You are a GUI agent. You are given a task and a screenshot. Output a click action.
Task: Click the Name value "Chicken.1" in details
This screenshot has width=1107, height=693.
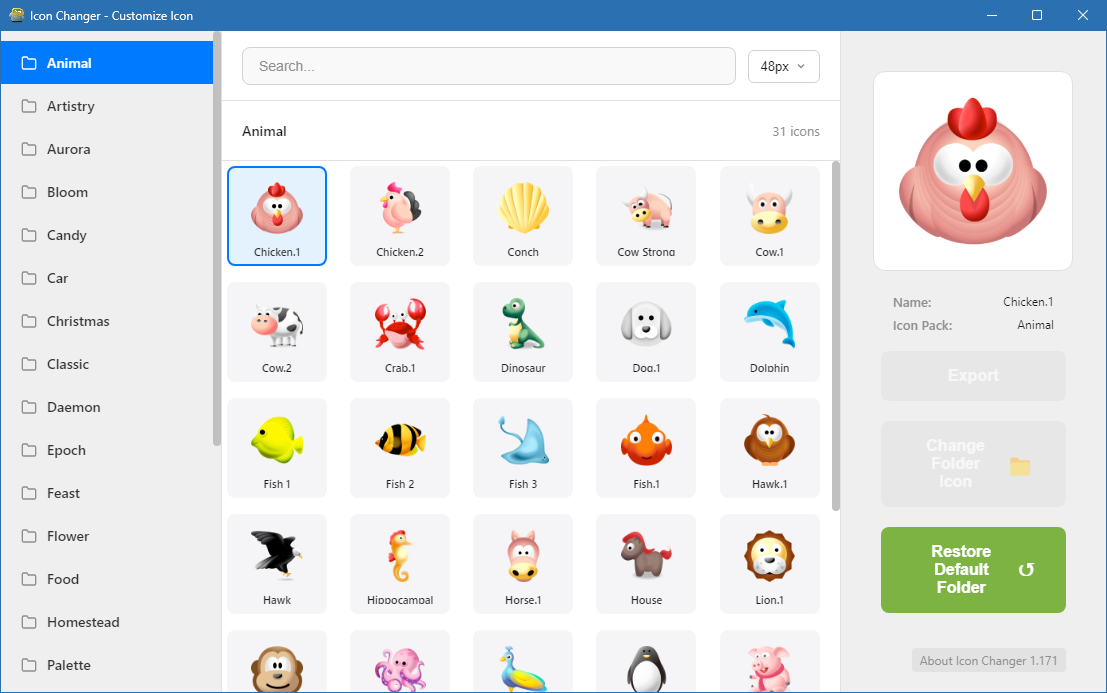[x=1028, y=302]
